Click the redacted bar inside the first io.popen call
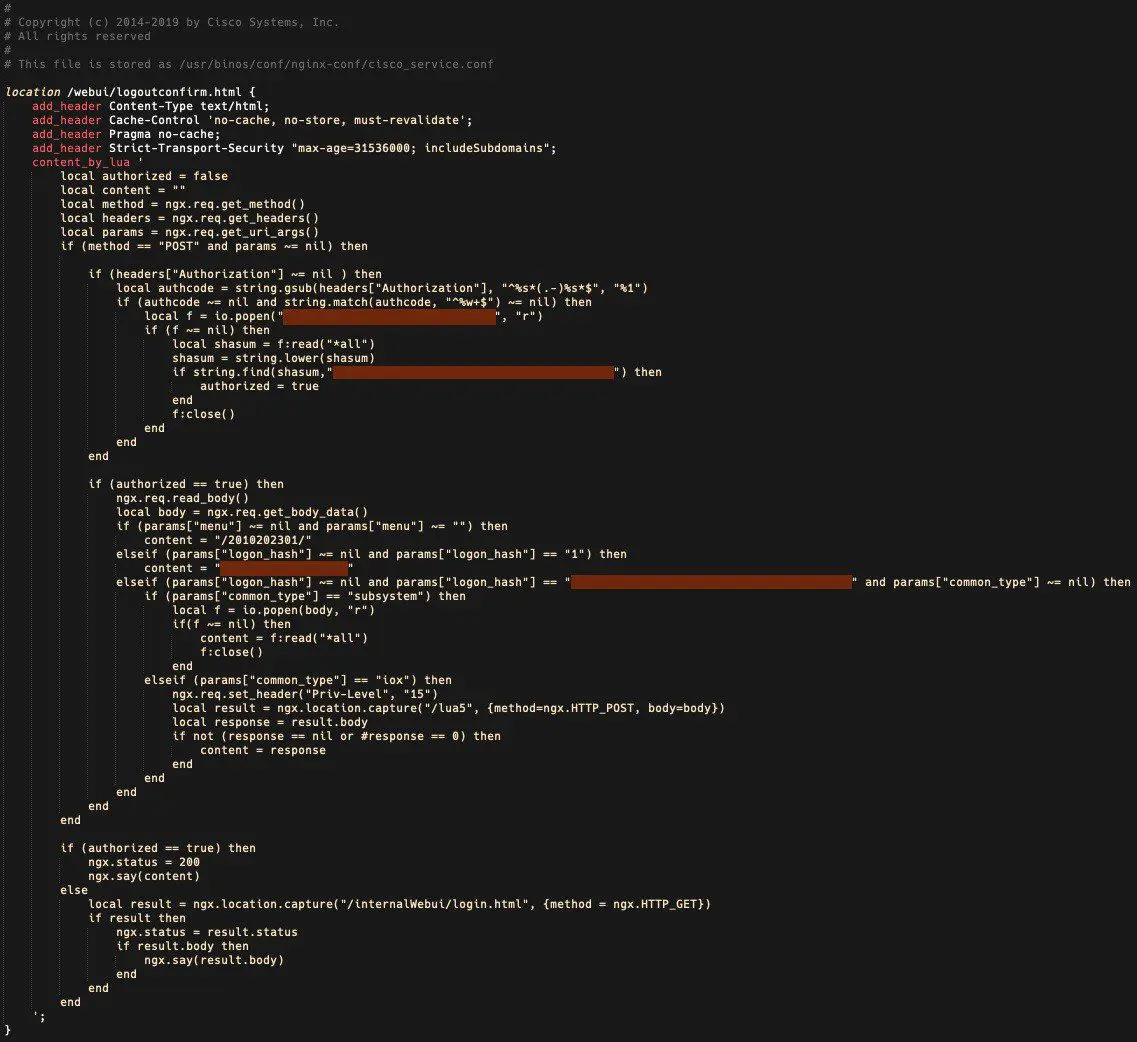The height and width of the screenshot is (1042, 1137). coord(389,316)
